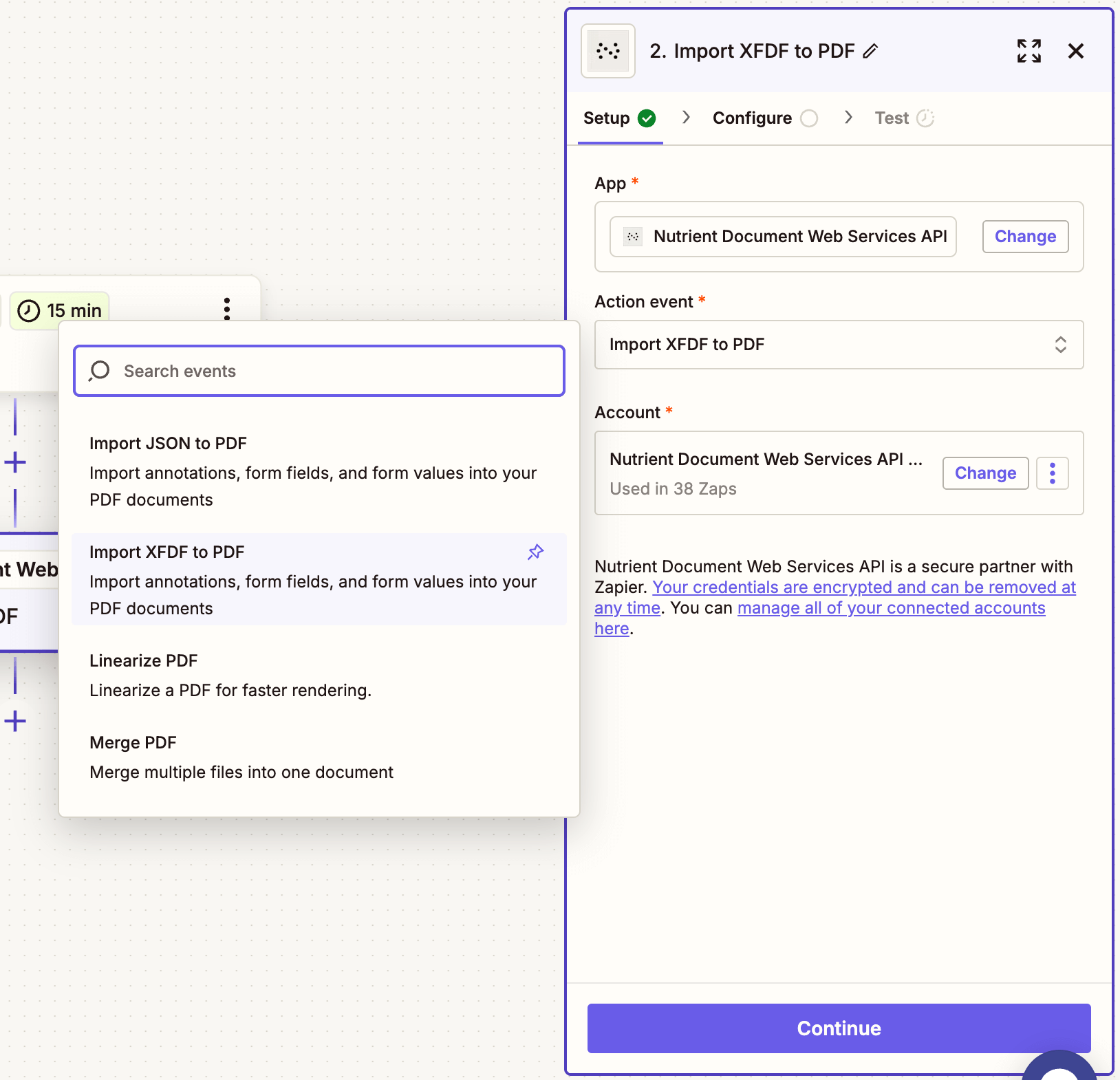Pin the Import XFDF to PDF event

(535, 552)
